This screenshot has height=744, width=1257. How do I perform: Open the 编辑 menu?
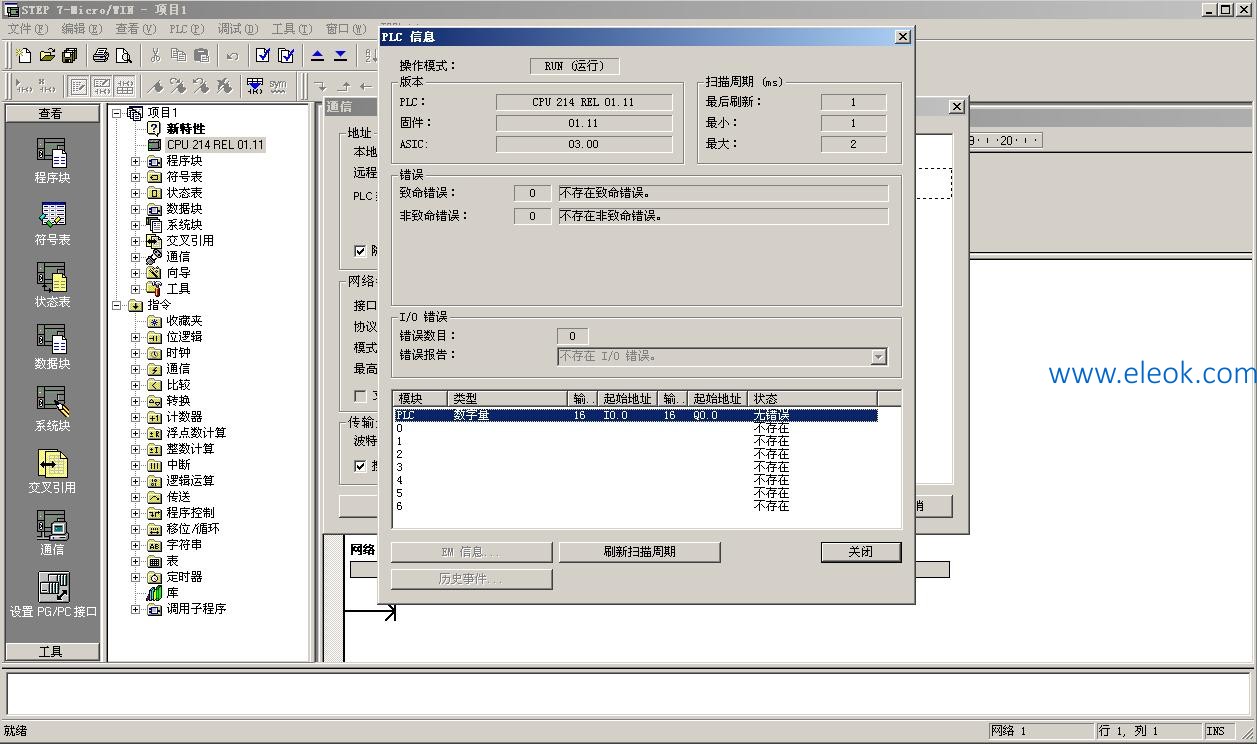tap(81, 29)
